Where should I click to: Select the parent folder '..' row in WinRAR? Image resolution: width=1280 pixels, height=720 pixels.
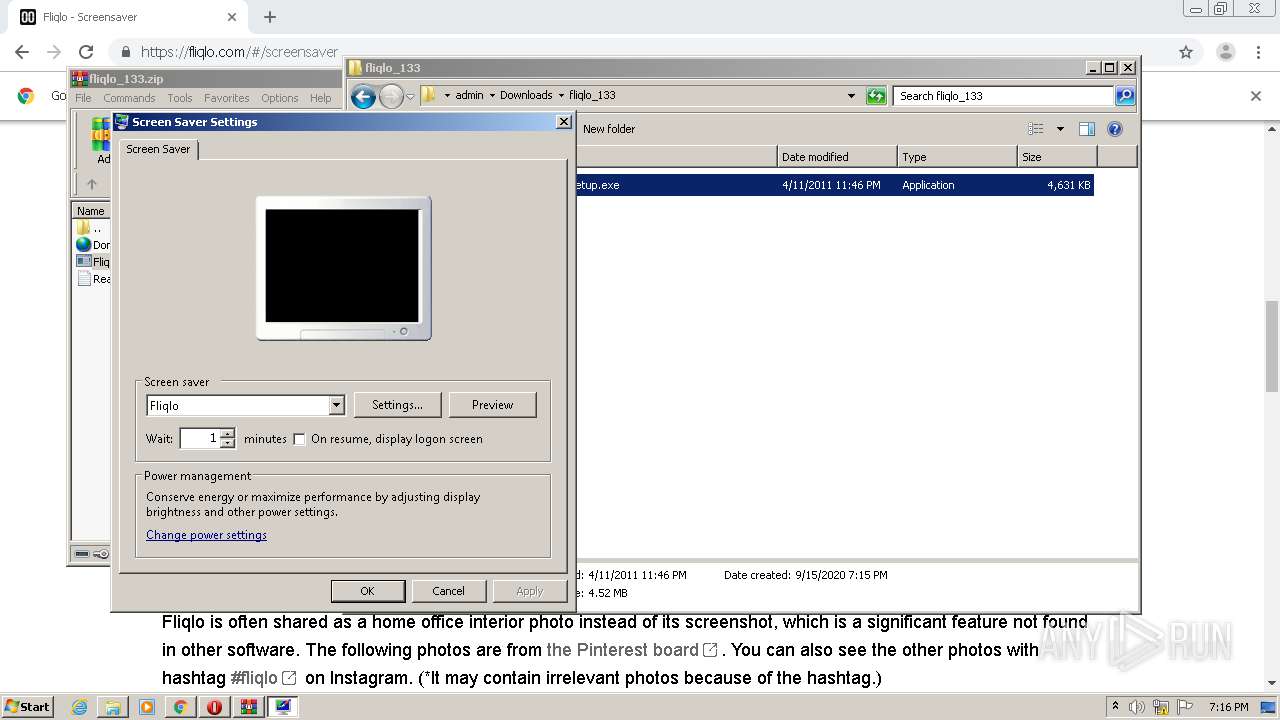[x=91, y=228]
